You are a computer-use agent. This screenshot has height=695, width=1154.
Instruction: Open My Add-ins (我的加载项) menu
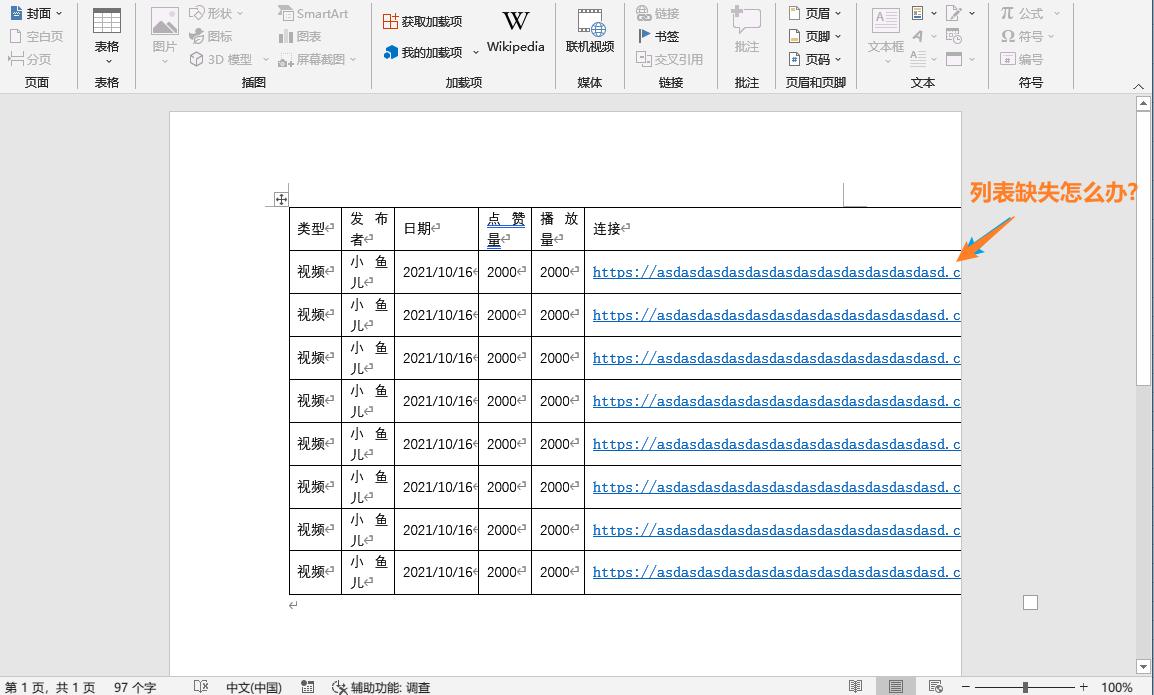[x=431, y=52]
